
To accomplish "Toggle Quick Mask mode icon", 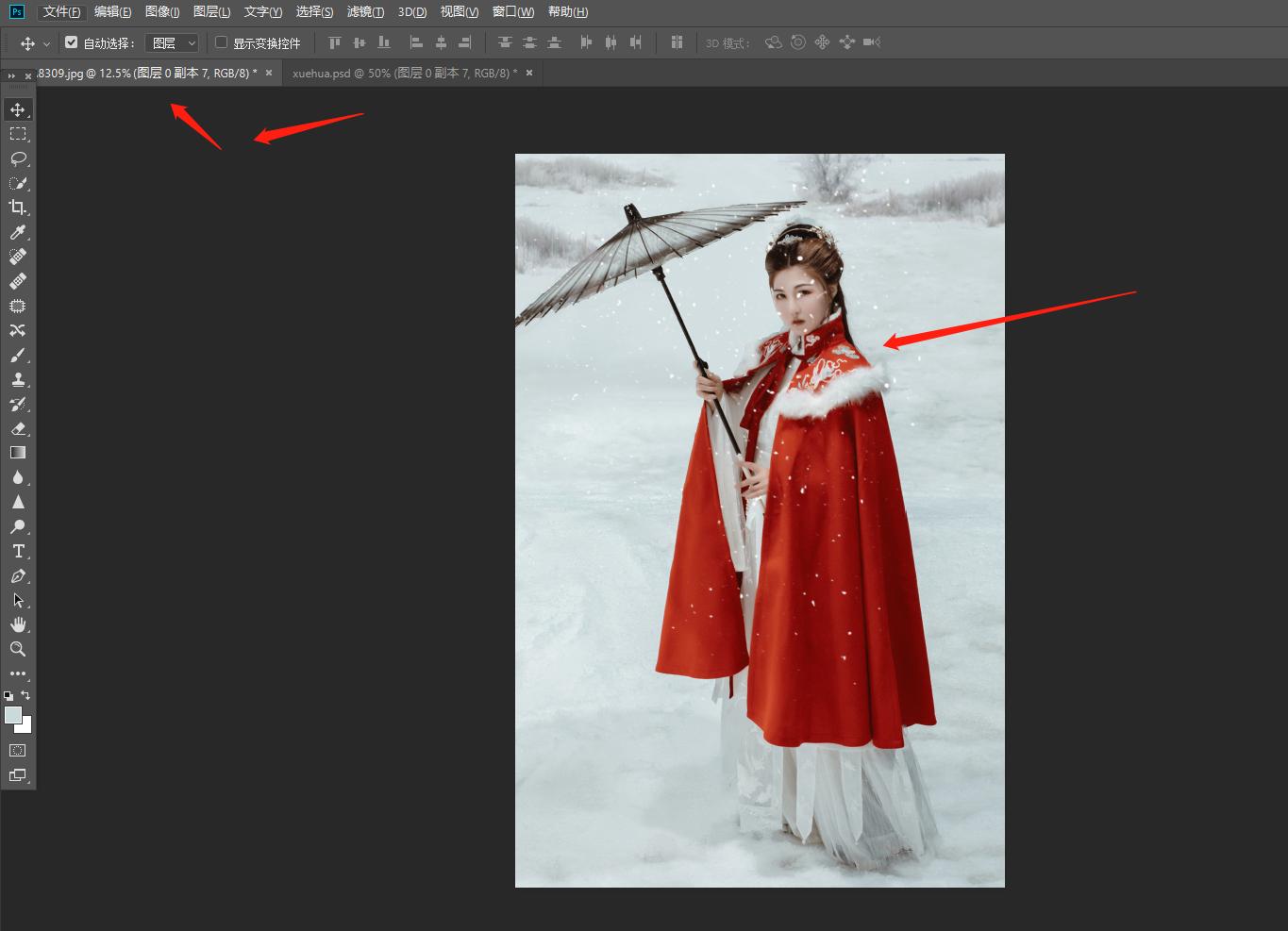I will tap(18, 751).
